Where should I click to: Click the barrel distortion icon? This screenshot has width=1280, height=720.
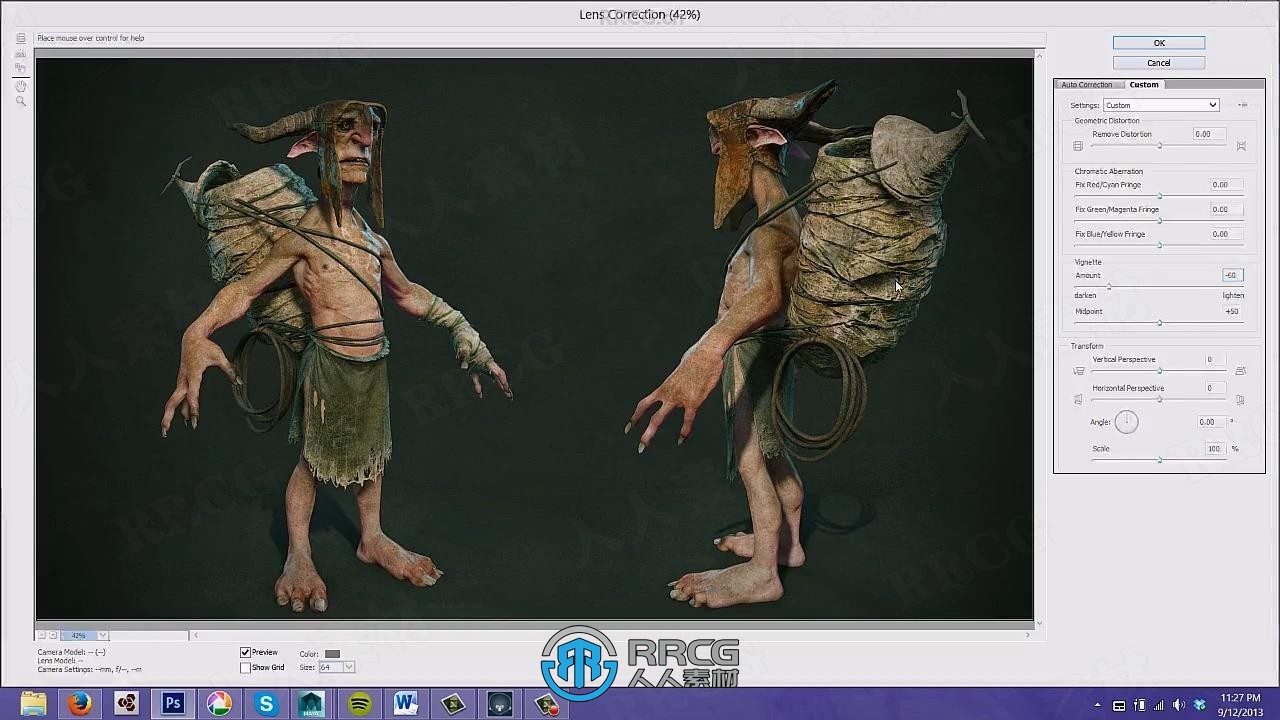(x=1078, y=146)
